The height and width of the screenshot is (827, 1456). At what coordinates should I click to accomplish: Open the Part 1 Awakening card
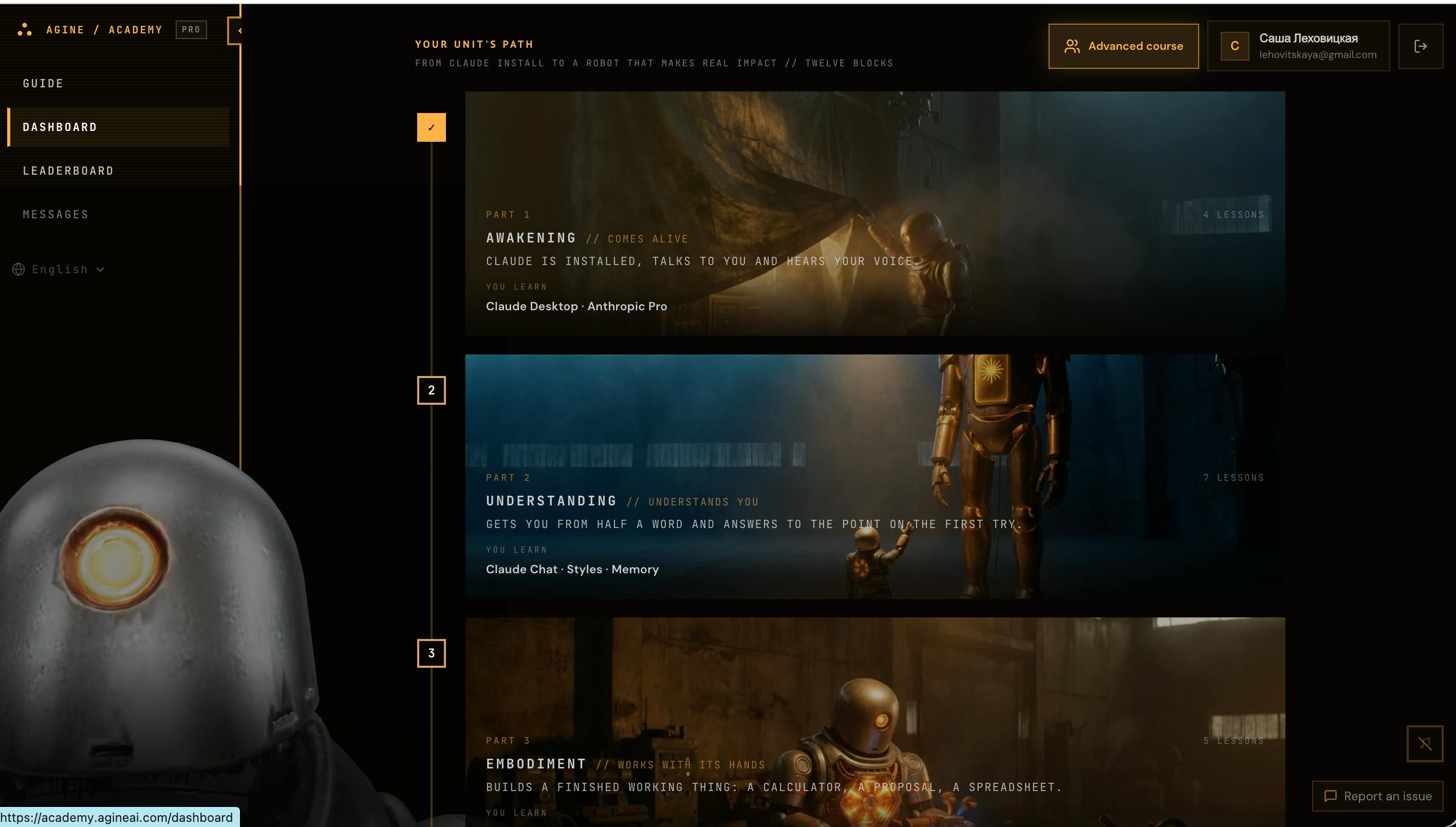(875, 213)
